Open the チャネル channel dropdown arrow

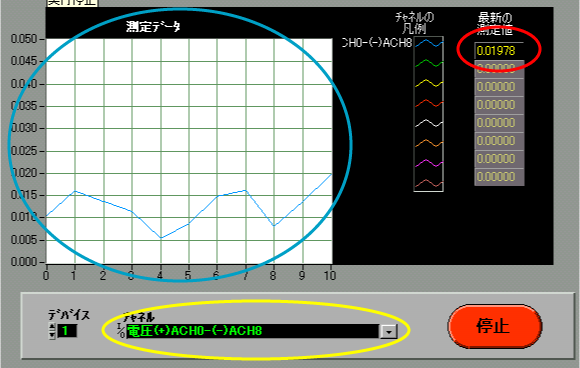tap(388, 331)
